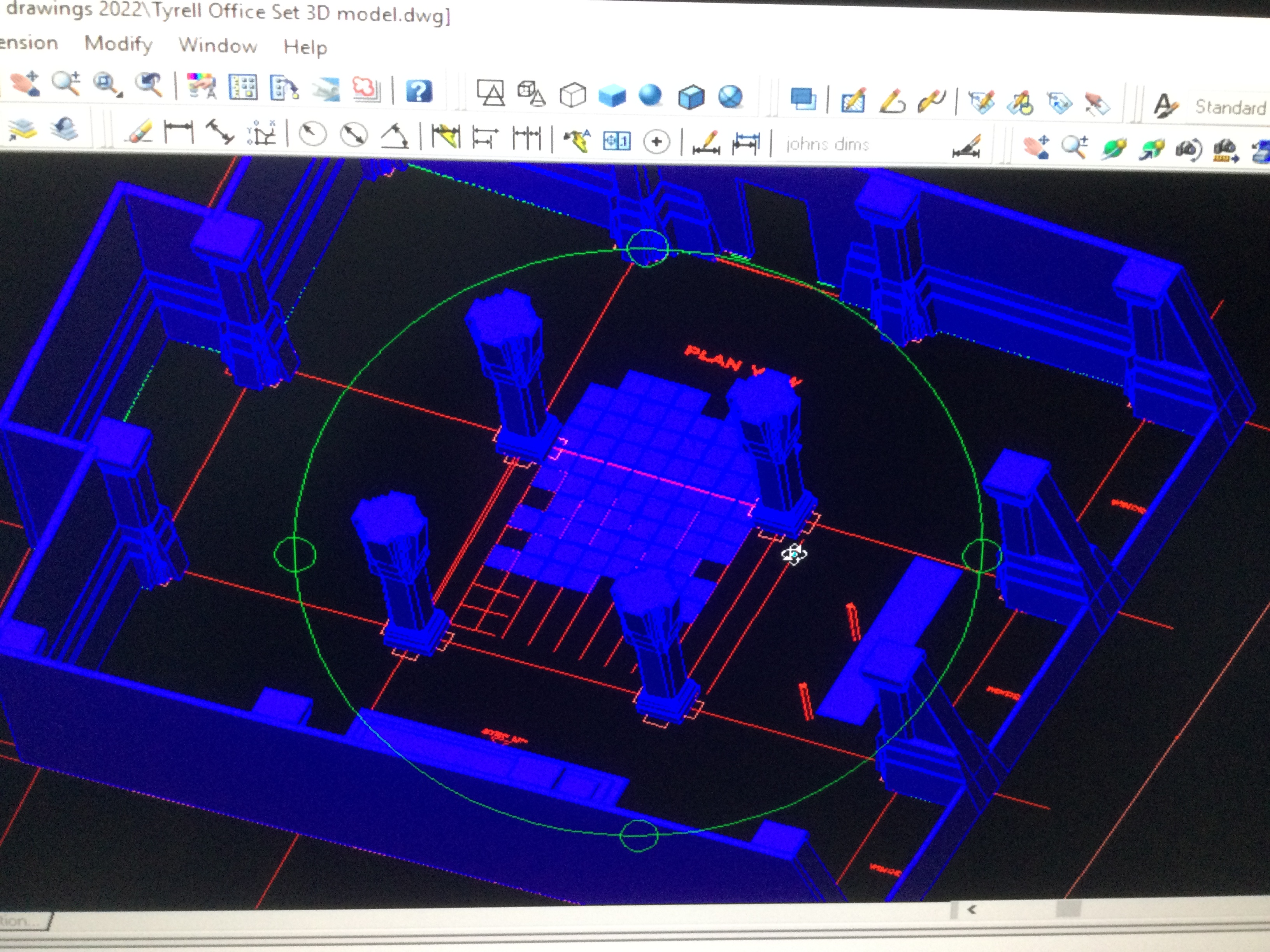The width and height of the screenshot is (1270, 952).
Task: Open the Block Attribute Manager icon
Action: [1020, 104]
